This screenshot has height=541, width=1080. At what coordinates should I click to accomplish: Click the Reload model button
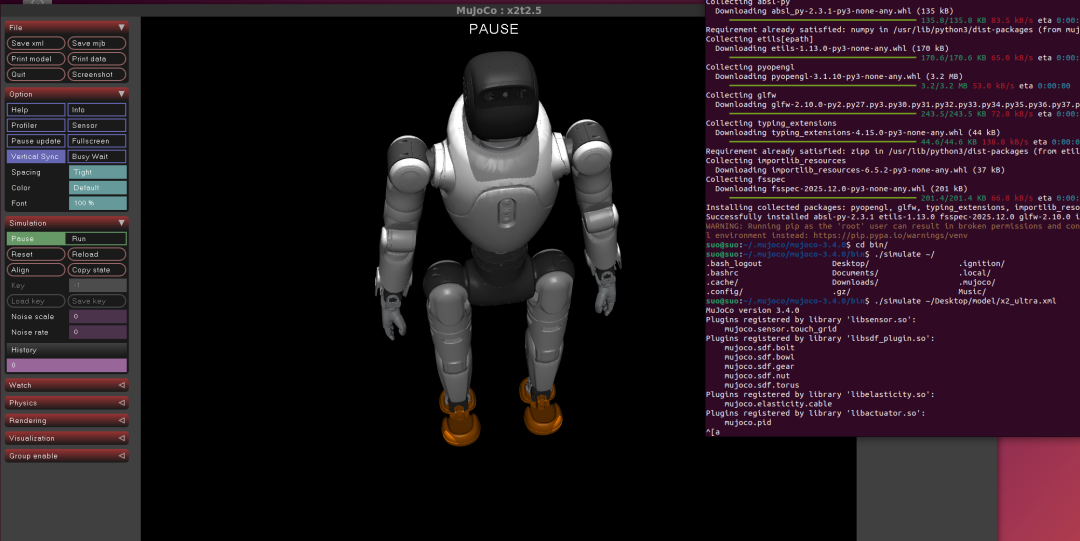pos(96,254)
